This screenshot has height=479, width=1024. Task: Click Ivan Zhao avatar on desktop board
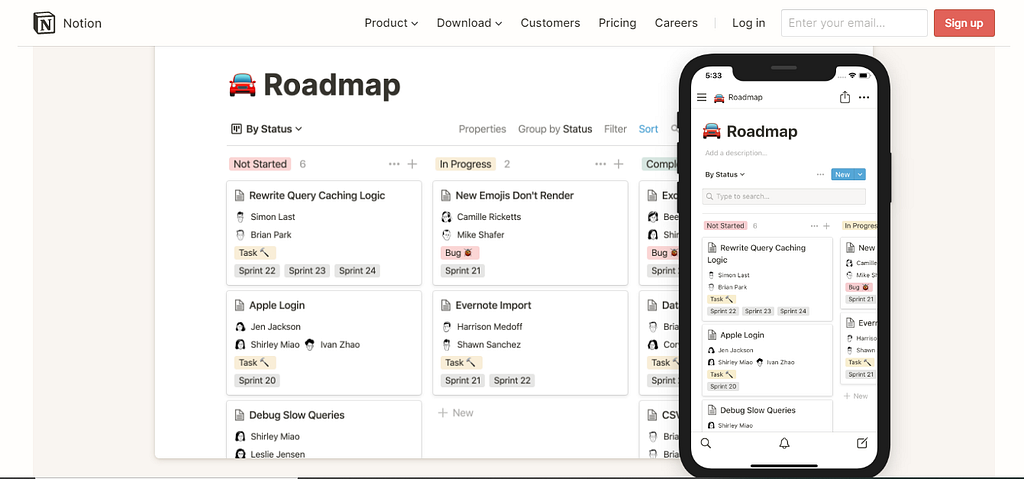coord(310,344)
